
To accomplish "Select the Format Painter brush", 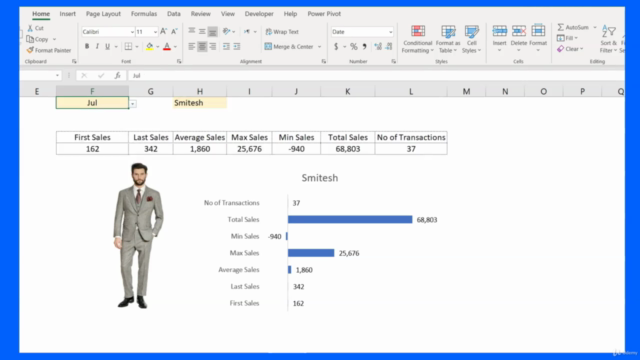I will coord(30,50).
